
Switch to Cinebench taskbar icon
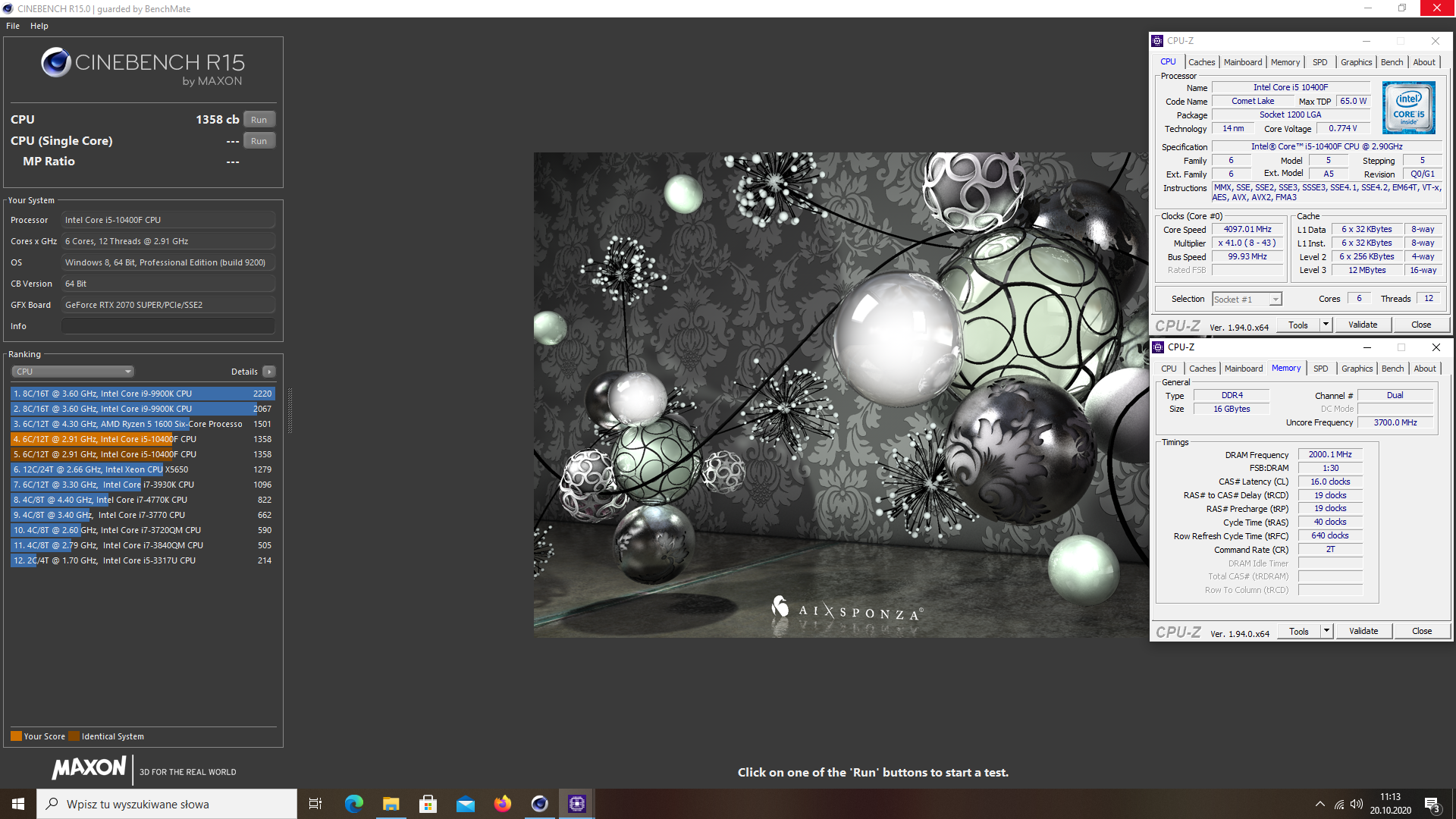click(x=539, y=804)
